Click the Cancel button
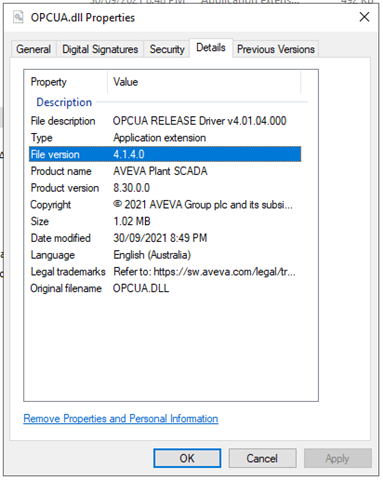 [262, 458]
